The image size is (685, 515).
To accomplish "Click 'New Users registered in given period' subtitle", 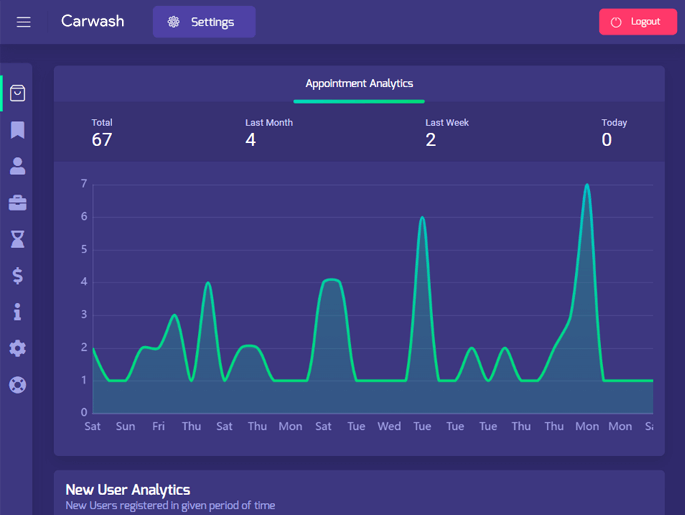I will pos(170,506).
